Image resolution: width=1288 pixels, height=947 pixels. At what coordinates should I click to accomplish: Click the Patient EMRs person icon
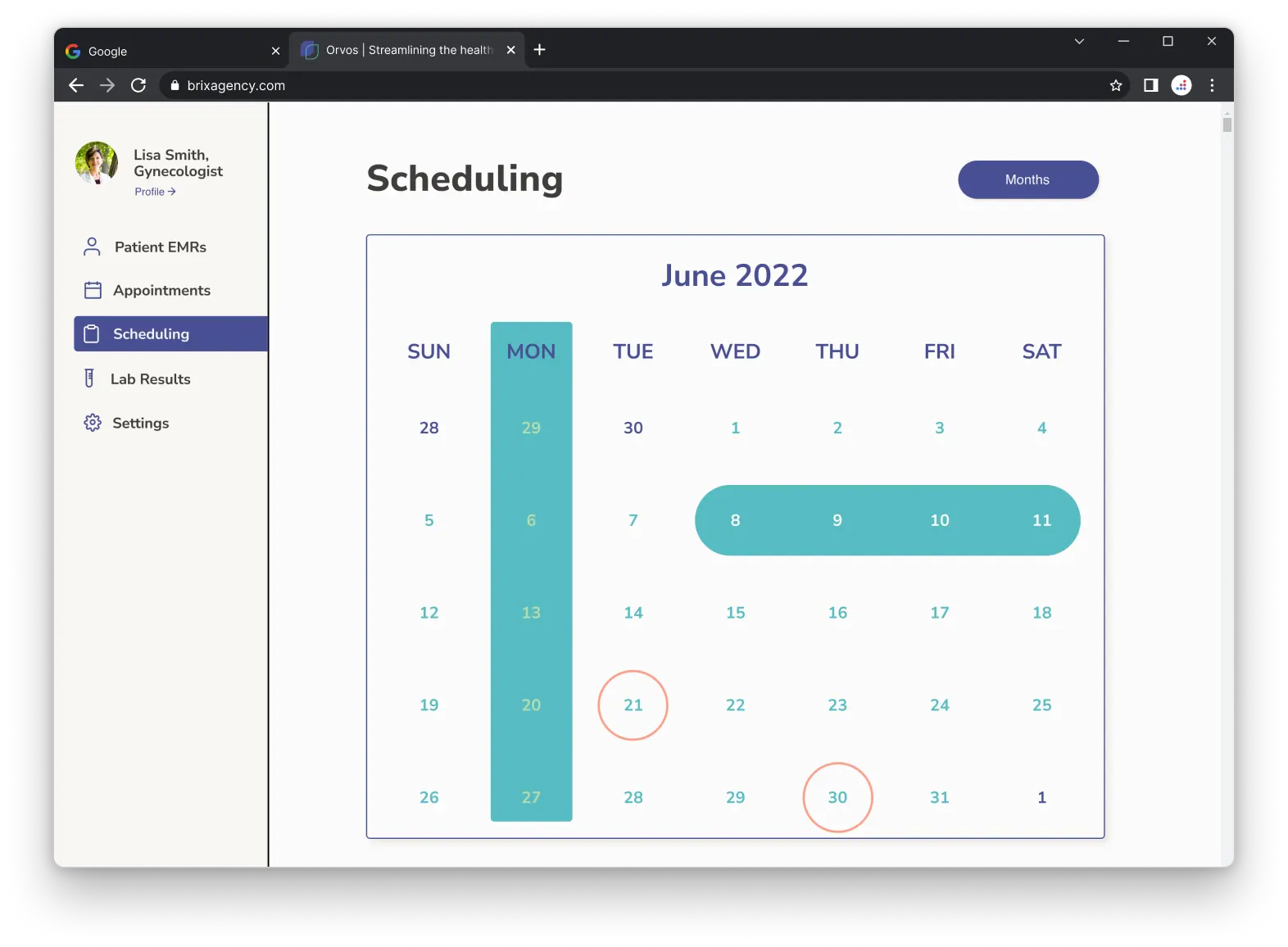92,247
